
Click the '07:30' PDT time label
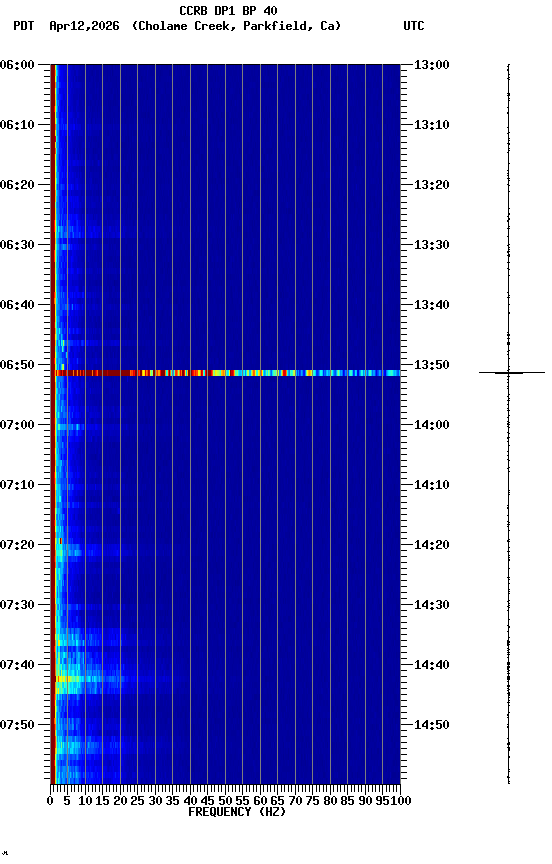click(x=17, y=605)
